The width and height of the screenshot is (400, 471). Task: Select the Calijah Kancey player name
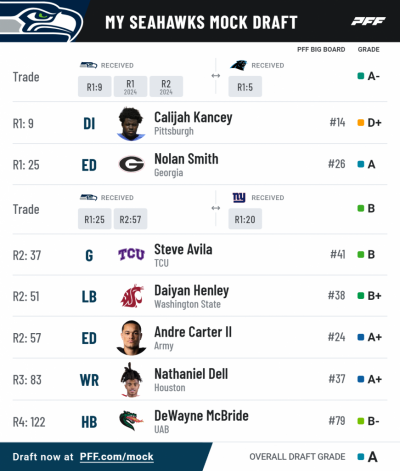193,117
